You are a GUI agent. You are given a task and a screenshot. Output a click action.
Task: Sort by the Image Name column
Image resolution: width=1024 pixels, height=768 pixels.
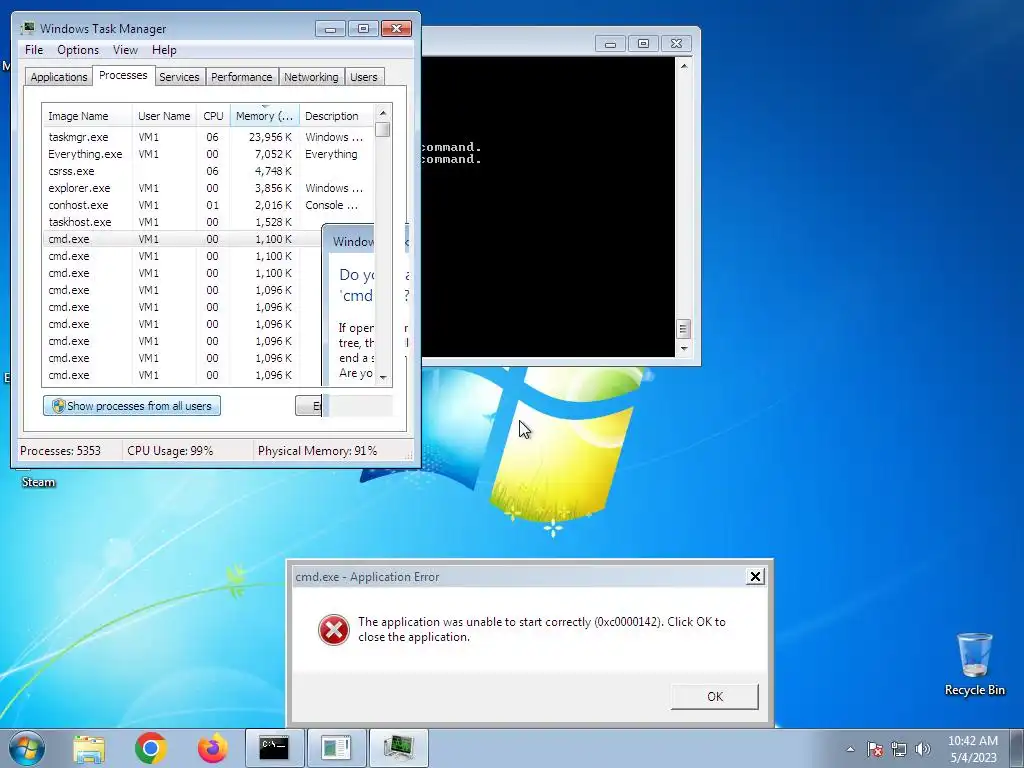87,116
